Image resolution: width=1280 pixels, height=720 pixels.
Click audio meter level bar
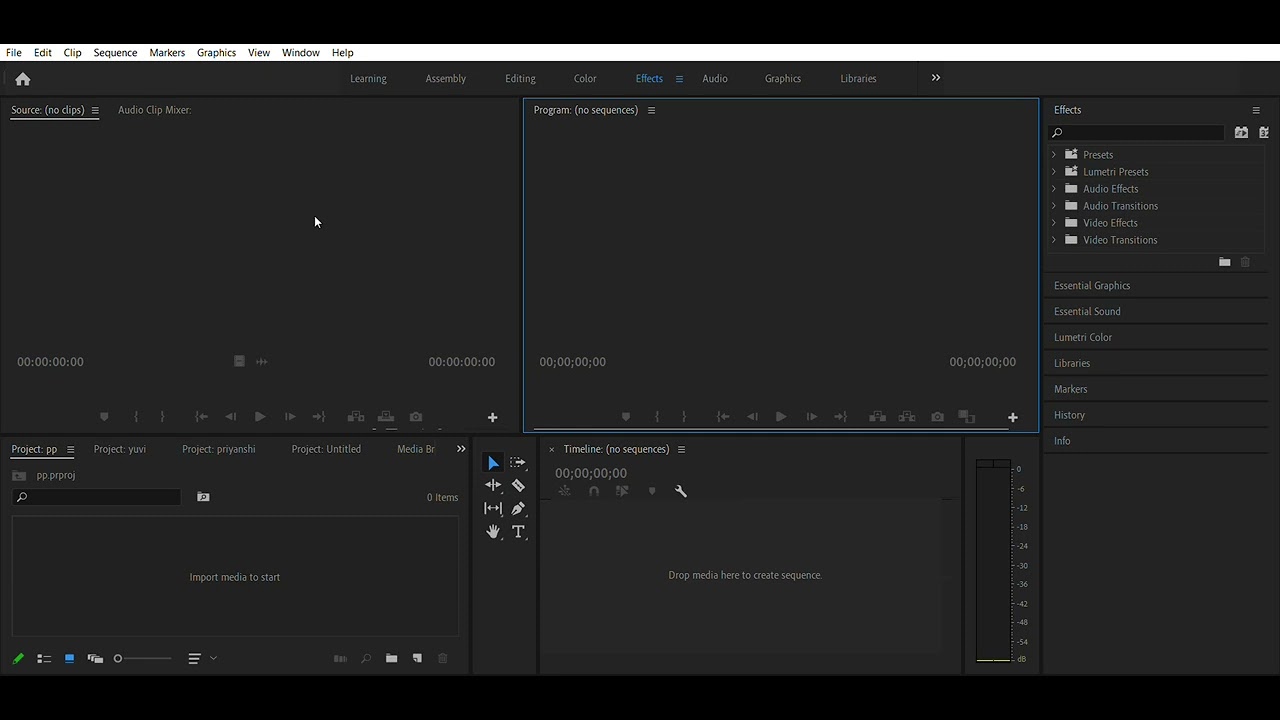993,561
